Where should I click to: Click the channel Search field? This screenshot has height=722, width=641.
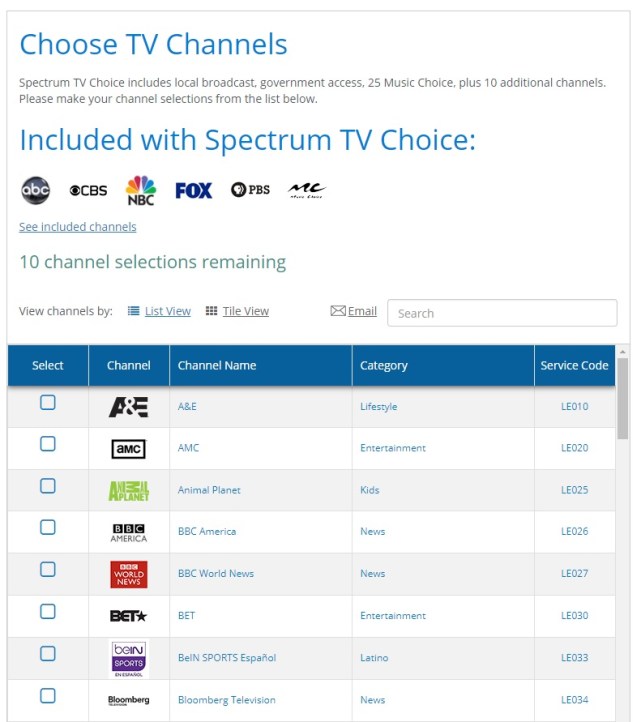click(502, 313)
